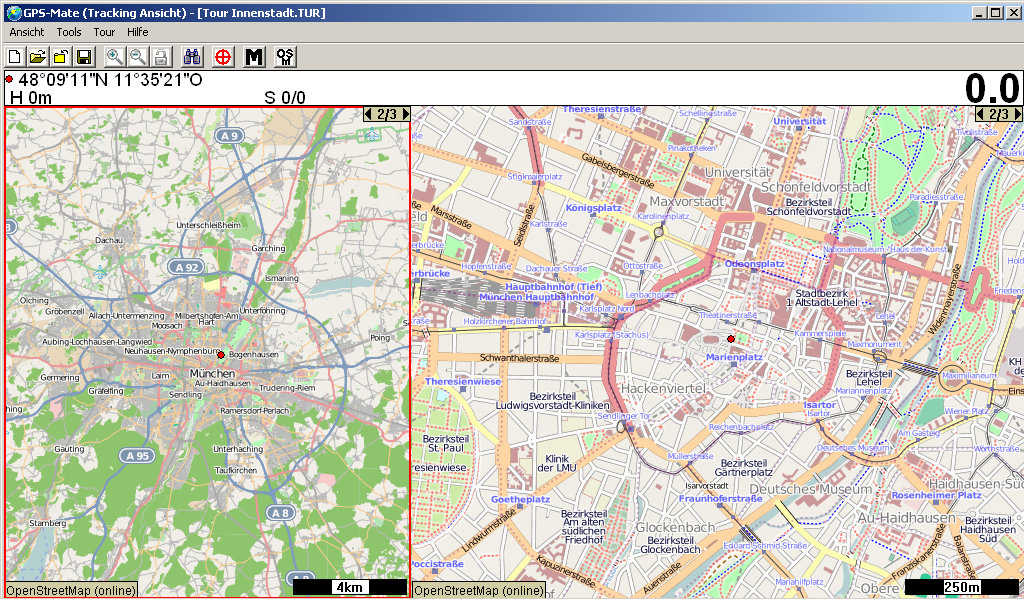The height and width of the screenshot is (600, 1024).
Task: Open the Hilfe menu
Action: tap(138, 32)
